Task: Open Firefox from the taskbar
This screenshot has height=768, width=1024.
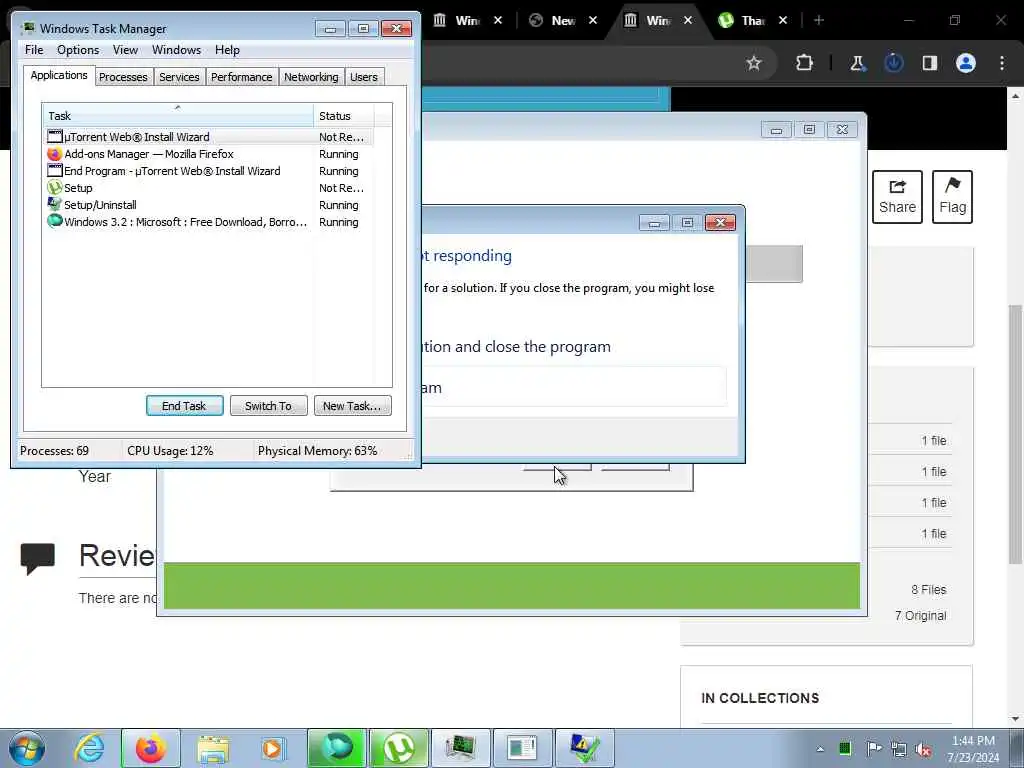Action: (151, 748)
